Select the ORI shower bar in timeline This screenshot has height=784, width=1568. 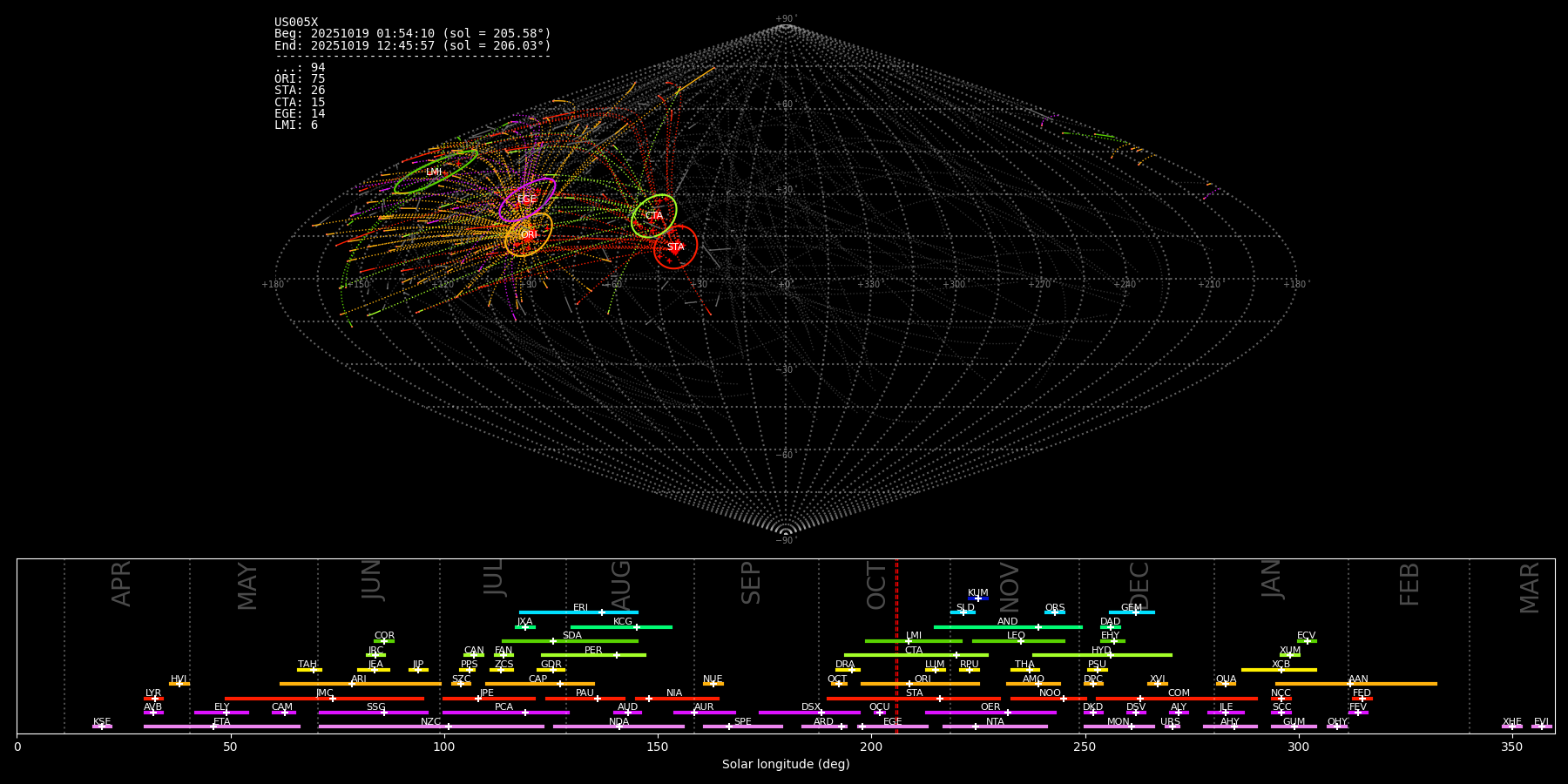click(920, 684)
